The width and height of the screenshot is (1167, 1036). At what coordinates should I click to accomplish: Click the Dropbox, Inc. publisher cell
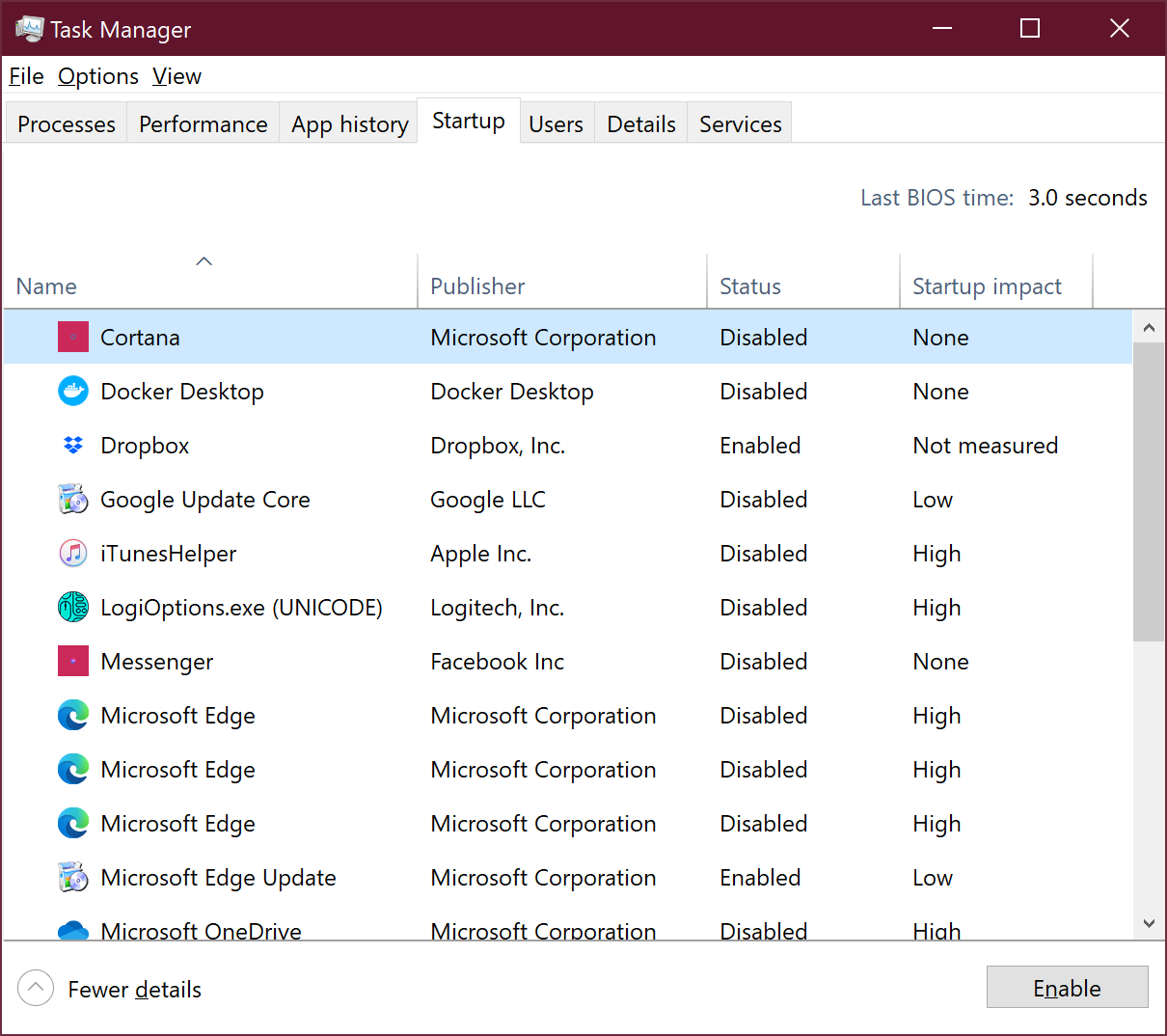coord(498,446)
